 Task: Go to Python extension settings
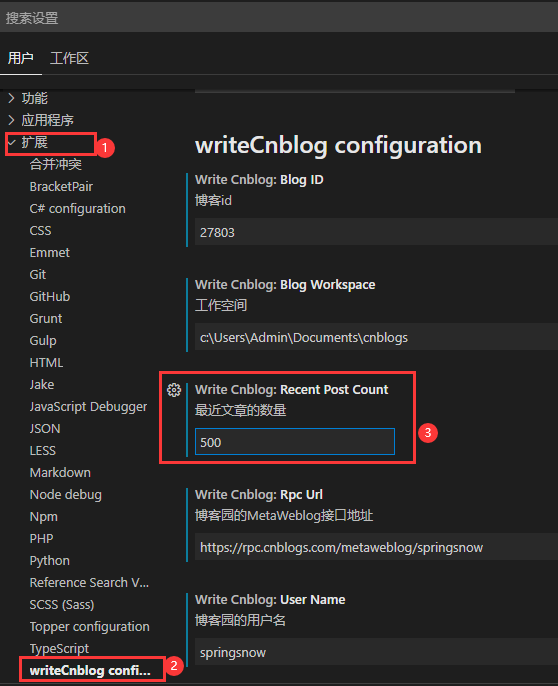[x=49, y=560]
